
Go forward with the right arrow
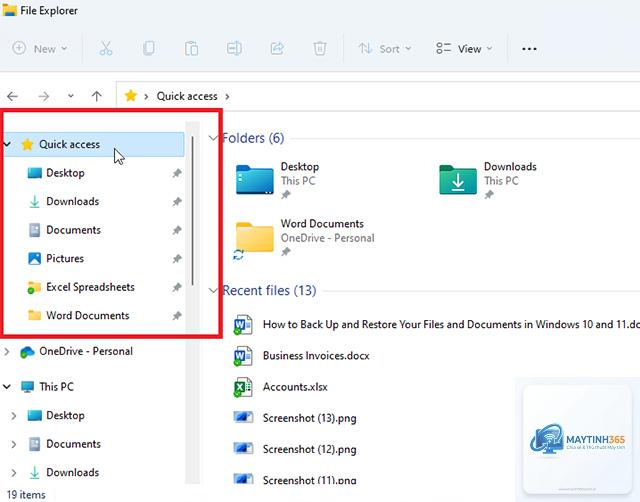pyautogui.click(x=43, y=96)
